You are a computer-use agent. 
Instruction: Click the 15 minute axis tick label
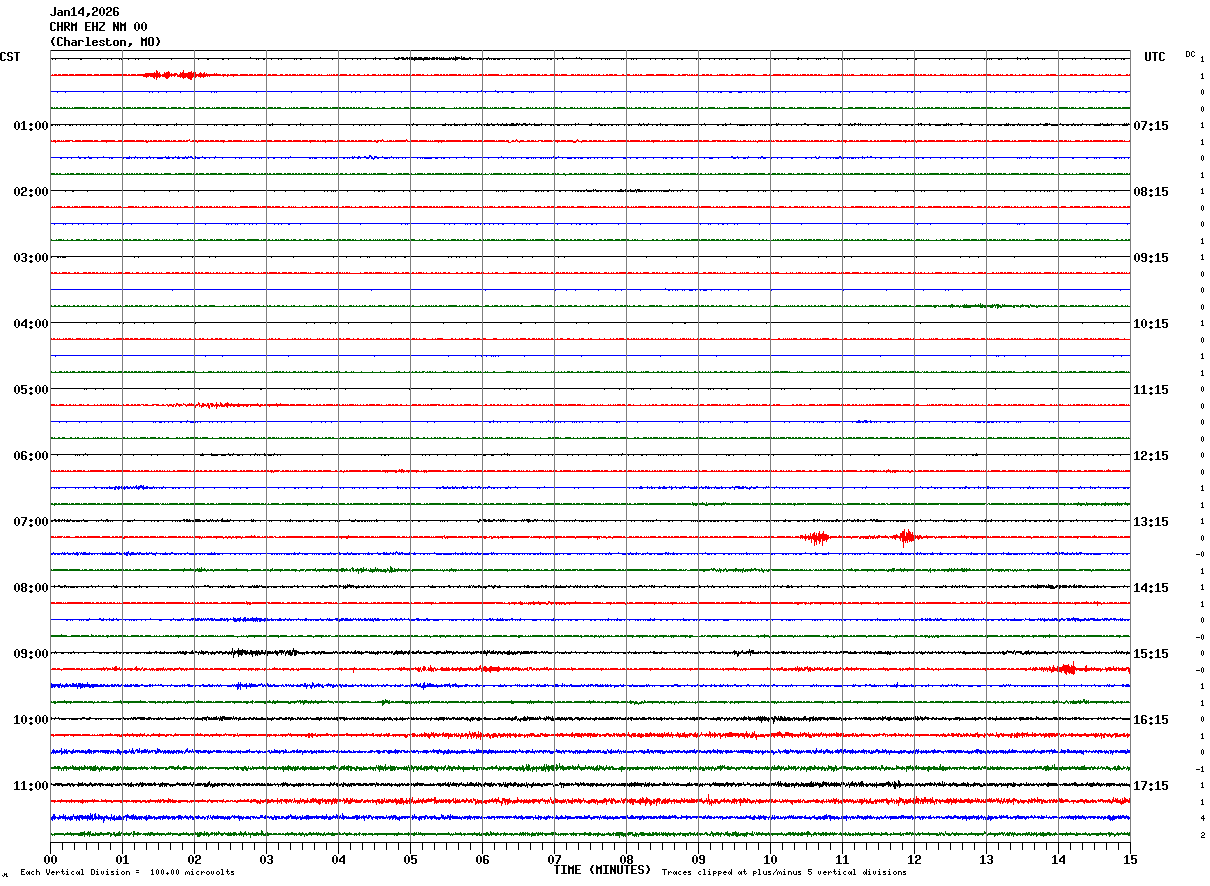coord(1130,859)
